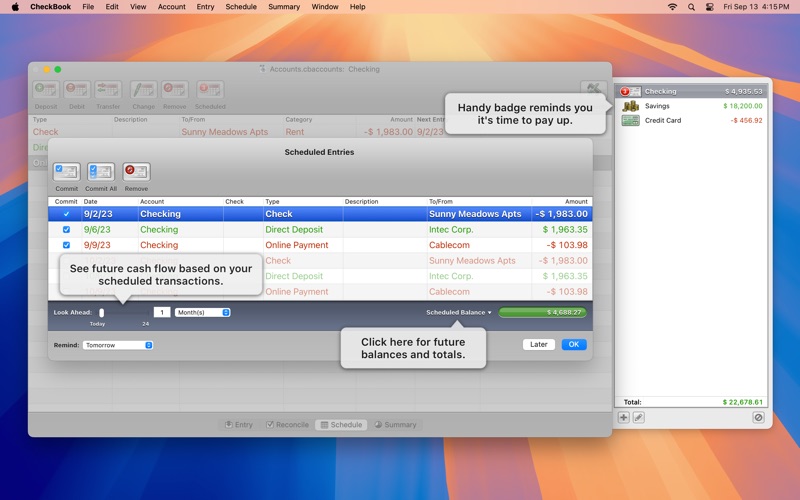Click the Transfer toolbar icon in main window
The height and width of the screenshot is (500, 800).
pos(108,90)
